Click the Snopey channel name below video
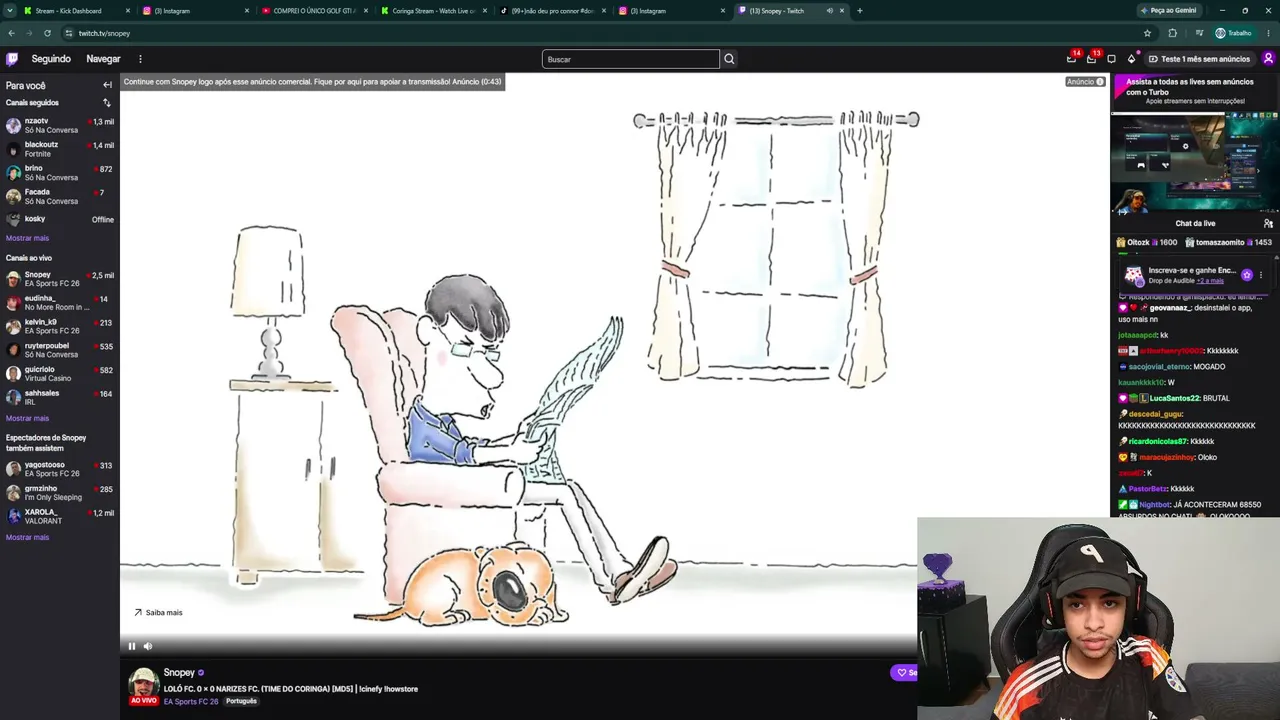 (179, 673)
